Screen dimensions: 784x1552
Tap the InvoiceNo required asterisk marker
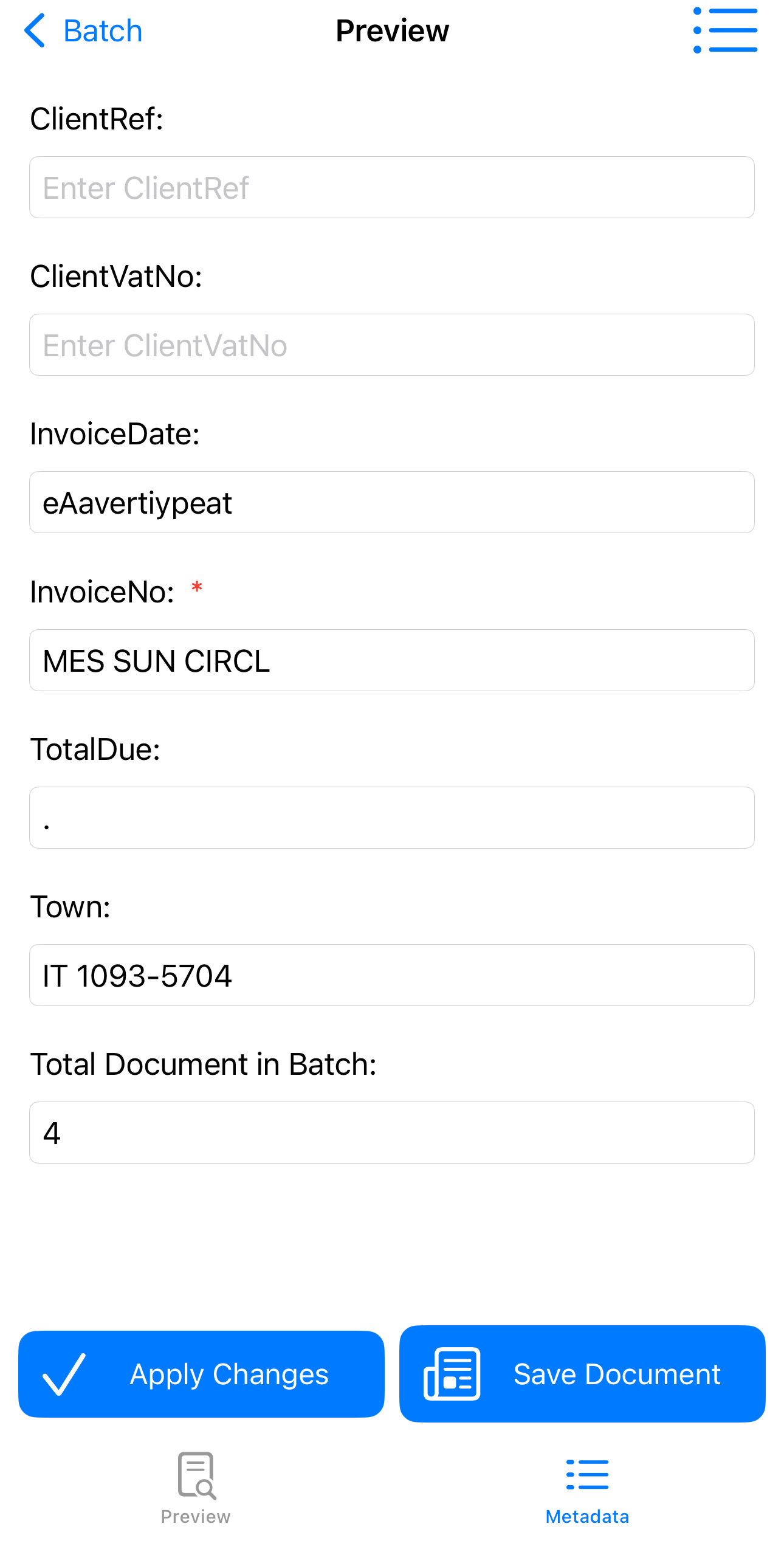coord(197,587)
